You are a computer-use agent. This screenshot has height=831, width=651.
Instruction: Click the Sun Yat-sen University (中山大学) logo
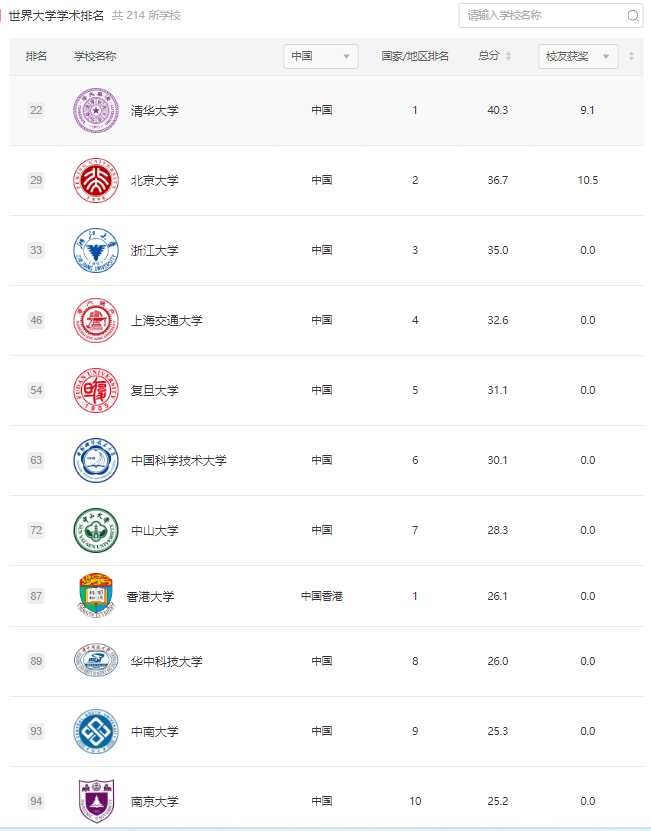pos(95,530)
